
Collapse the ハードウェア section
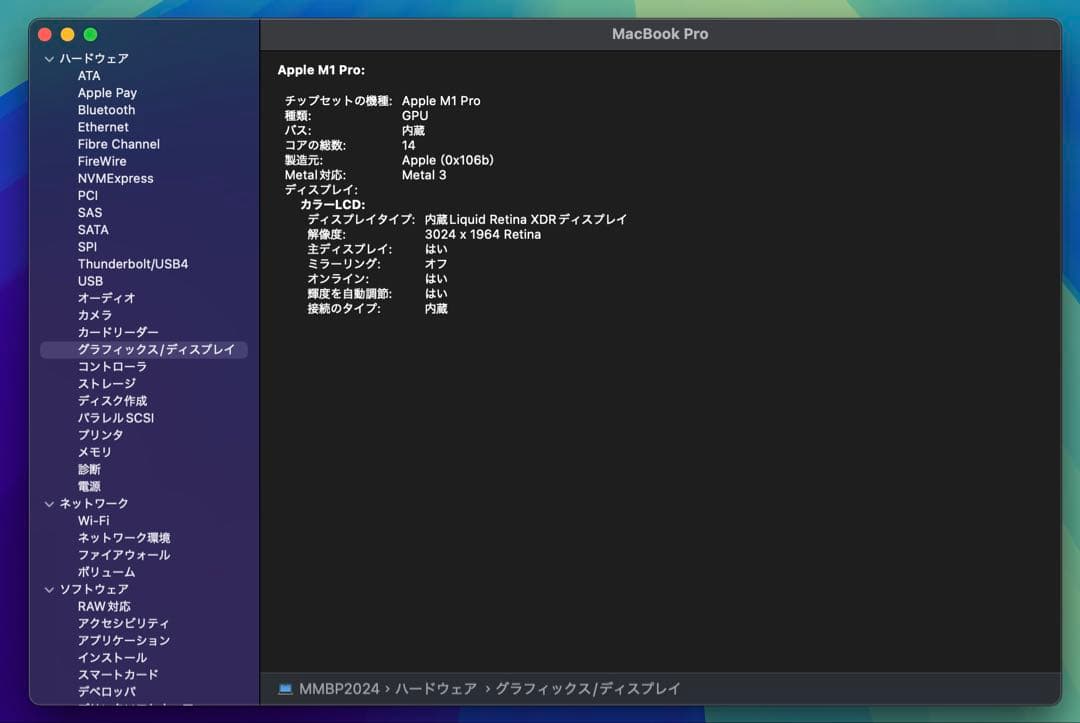(48, 58)
